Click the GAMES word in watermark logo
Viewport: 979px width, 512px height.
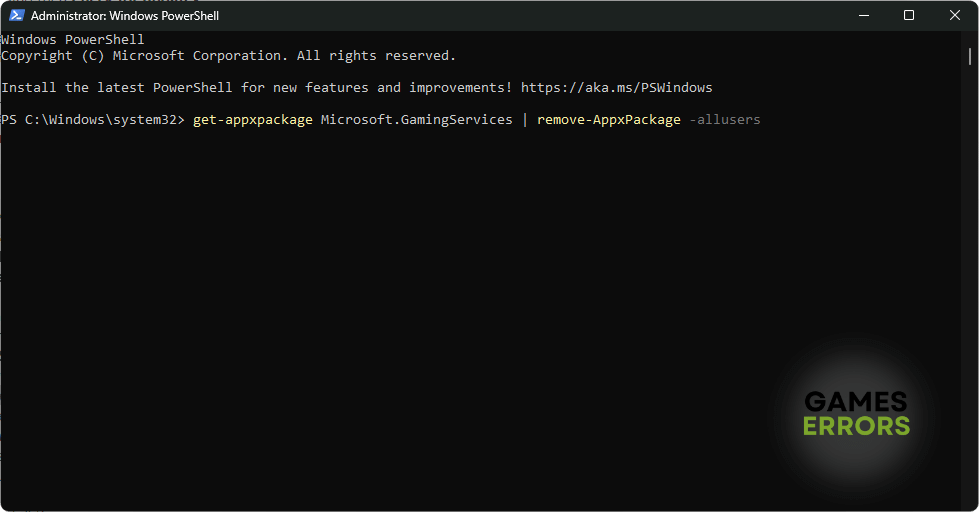pyautogui.click(x=856, y=403)
